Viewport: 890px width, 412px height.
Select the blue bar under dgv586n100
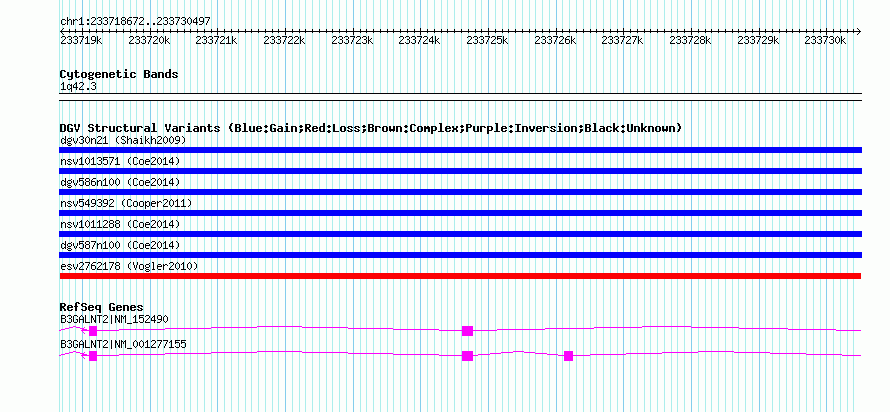pyautogui.click(x=460, y=192)
